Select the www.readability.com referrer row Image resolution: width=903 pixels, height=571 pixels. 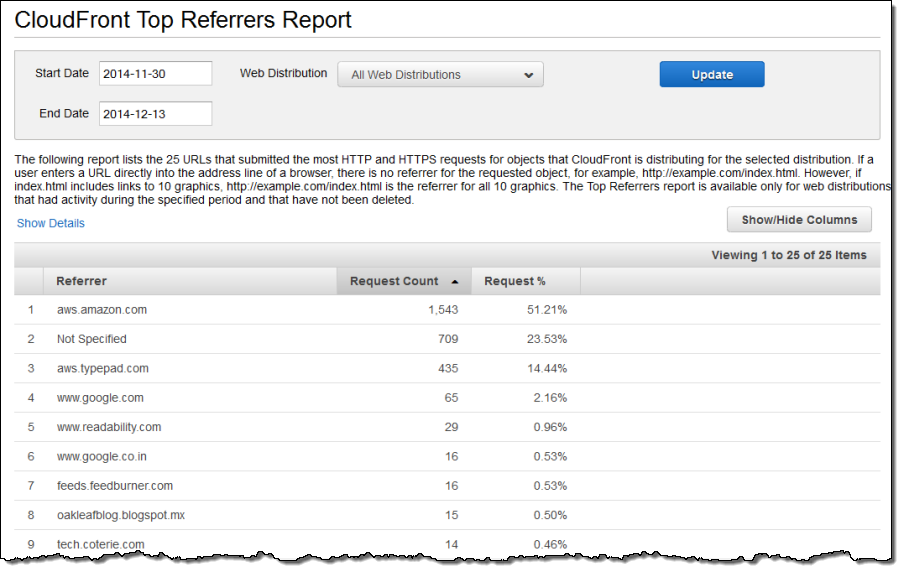click(x=109, y=427)
